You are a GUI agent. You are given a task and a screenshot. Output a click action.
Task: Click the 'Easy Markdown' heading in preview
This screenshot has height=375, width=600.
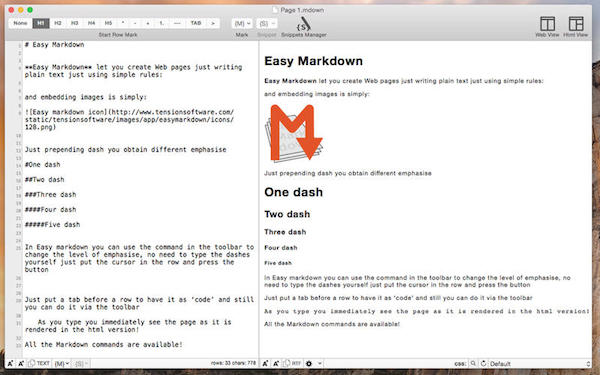(313, 61)
